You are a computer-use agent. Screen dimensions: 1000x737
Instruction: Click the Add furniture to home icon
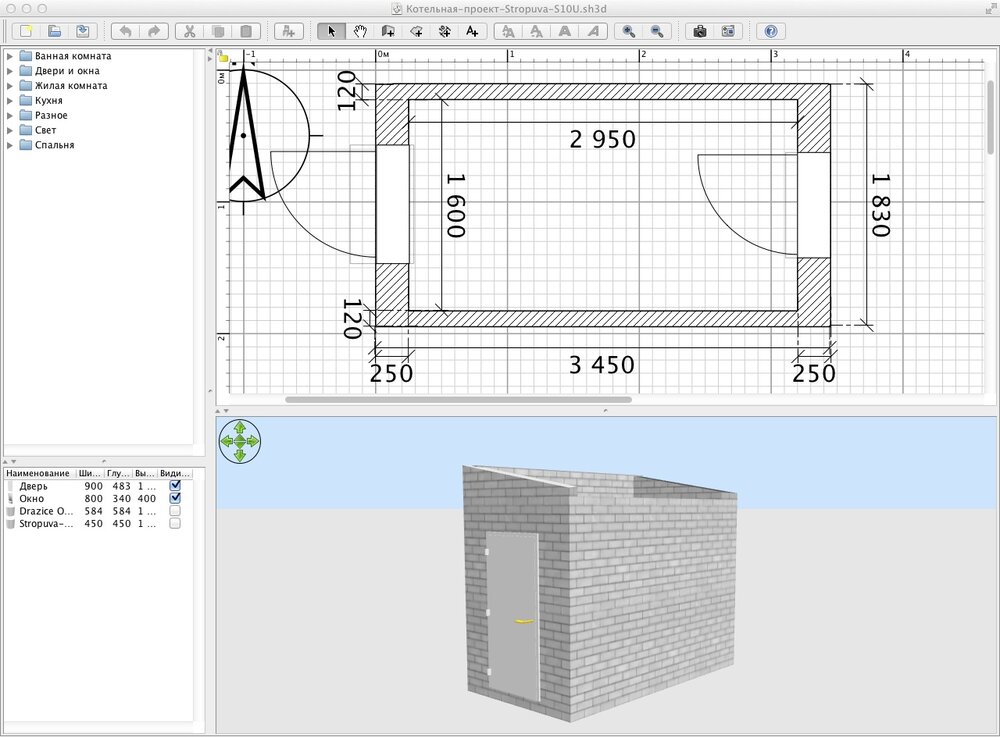(288, 31)
